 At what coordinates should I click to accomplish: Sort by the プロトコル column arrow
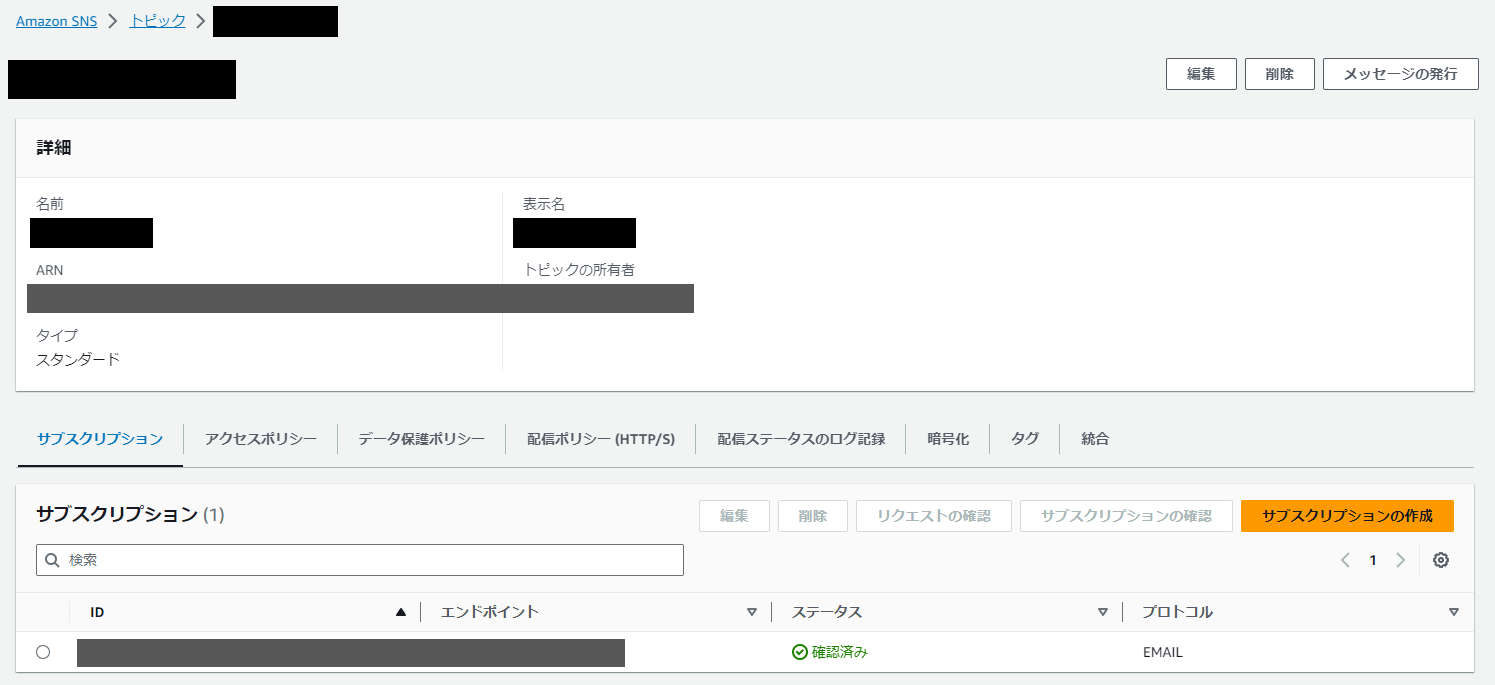click(x=1454, y=612)
